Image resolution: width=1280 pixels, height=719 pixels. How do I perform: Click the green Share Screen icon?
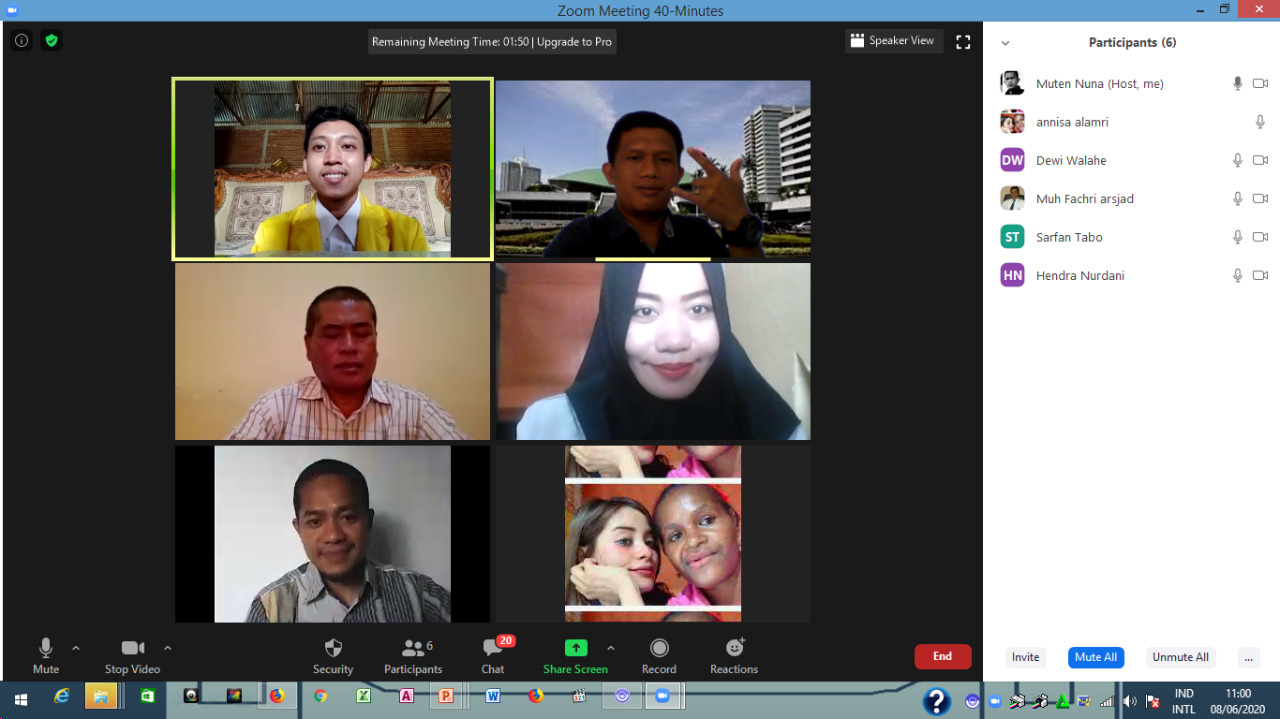coord(575,648)
